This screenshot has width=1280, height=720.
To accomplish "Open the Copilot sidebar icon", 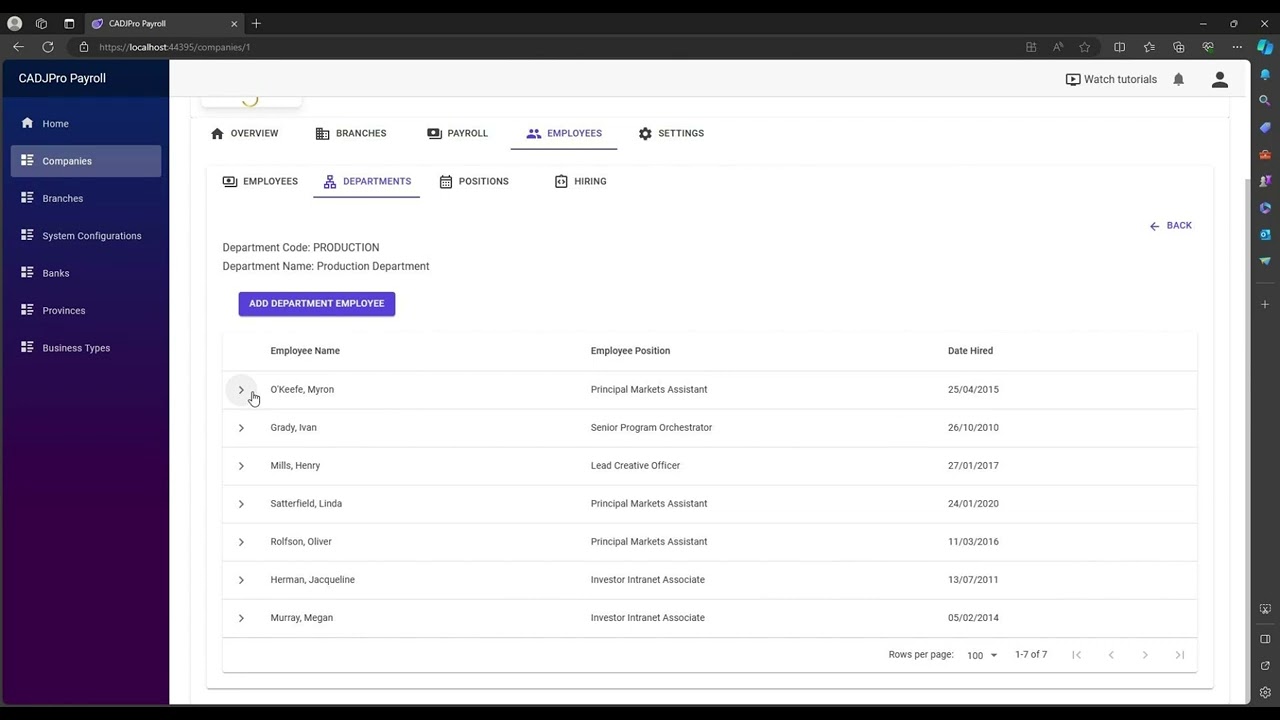I will (1265, 47).
